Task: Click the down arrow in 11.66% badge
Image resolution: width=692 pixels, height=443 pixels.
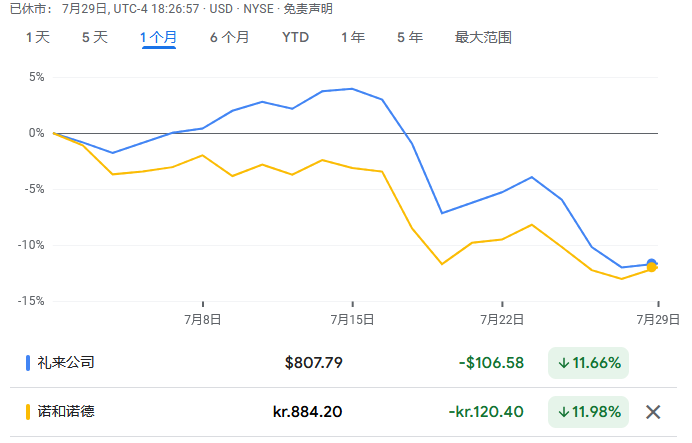Action: pos(563,363)
